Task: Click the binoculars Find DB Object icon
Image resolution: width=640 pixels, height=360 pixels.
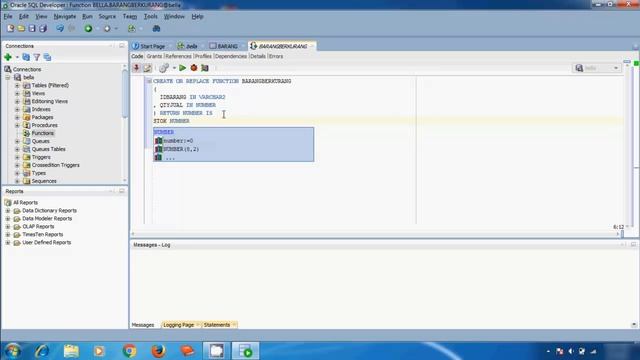Action: [156, 29]
